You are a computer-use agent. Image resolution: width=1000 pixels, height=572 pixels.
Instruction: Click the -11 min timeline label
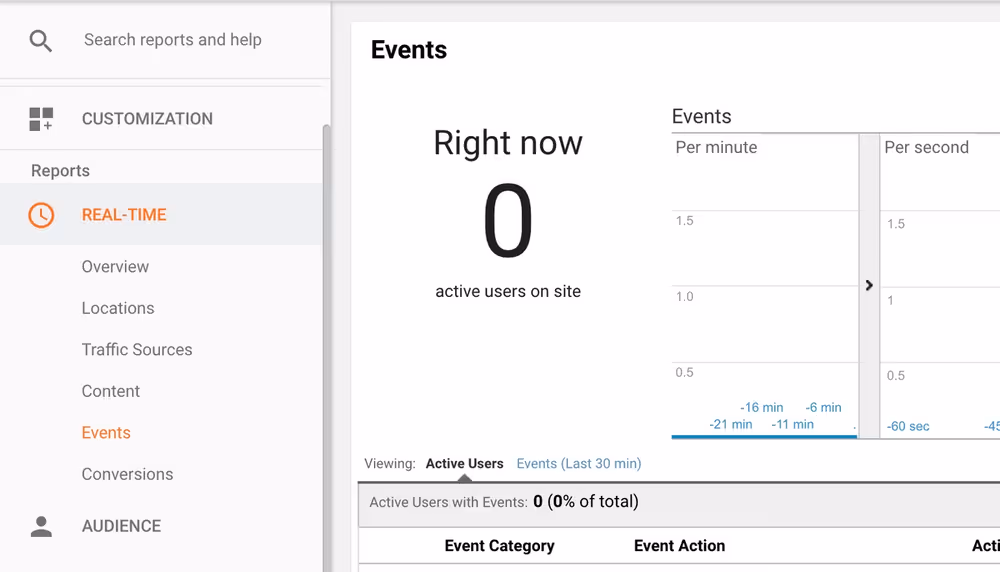pyautogui.click(x=793, y=425)
